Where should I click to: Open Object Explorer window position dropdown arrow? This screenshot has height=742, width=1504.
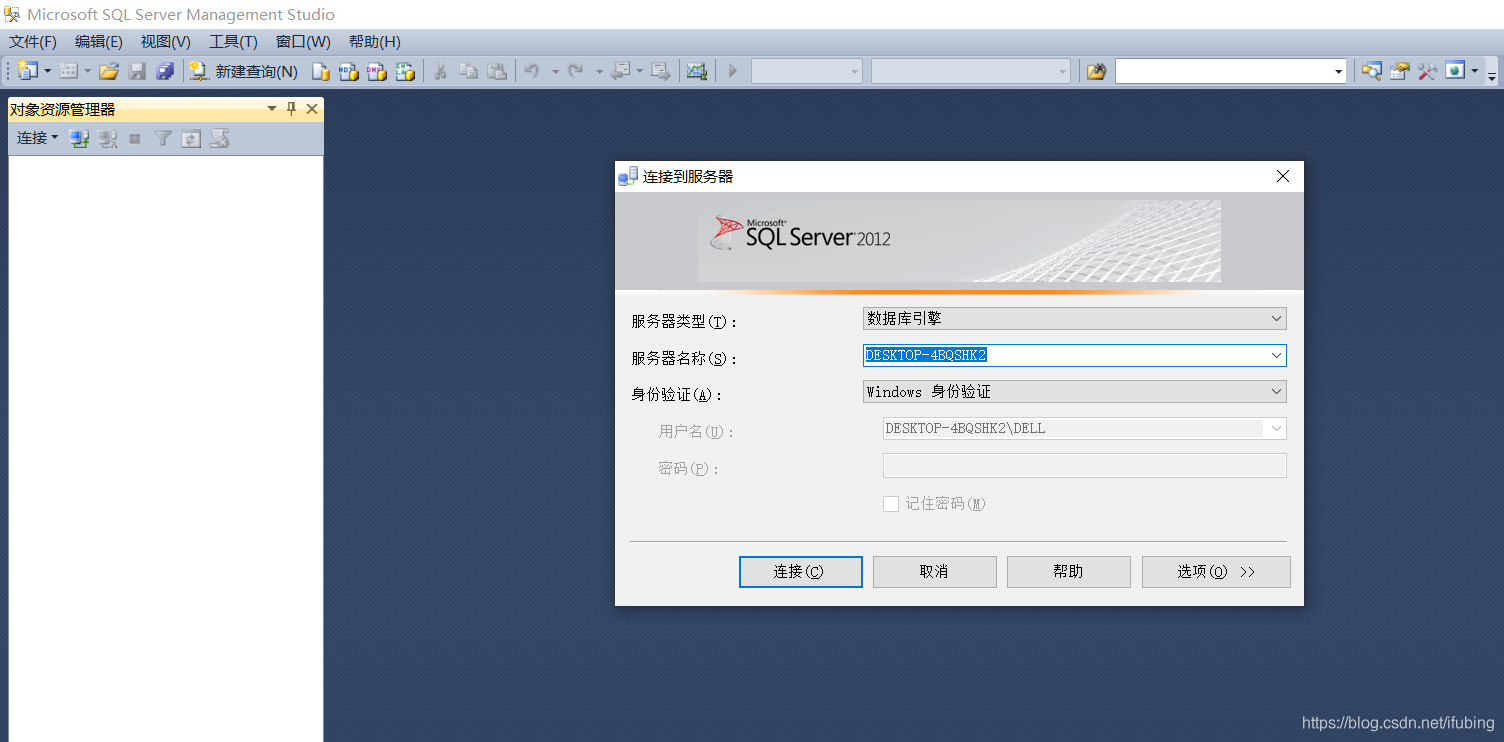[x=272, y=109]
